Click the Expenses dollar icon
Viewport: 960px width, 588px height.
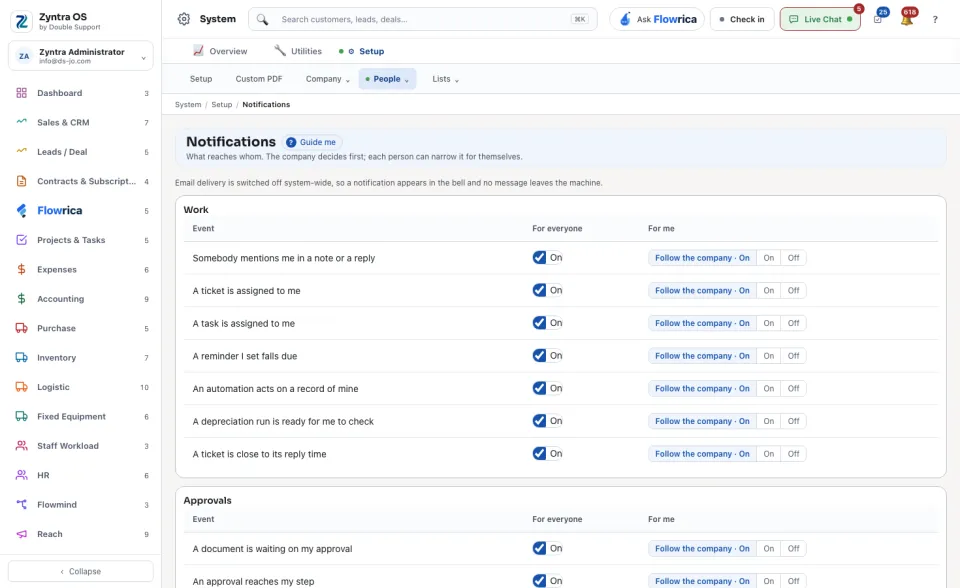(x=21, y=270)
